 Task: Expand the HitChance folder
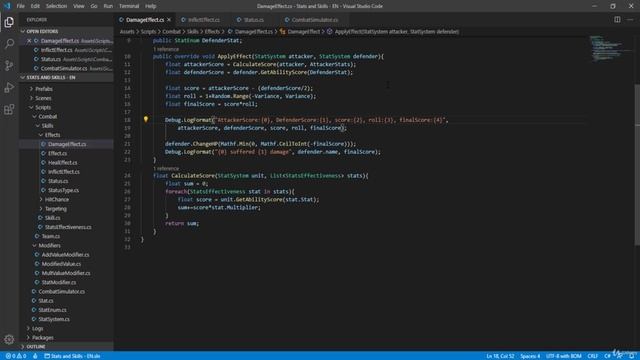click(x=57, y=199)
